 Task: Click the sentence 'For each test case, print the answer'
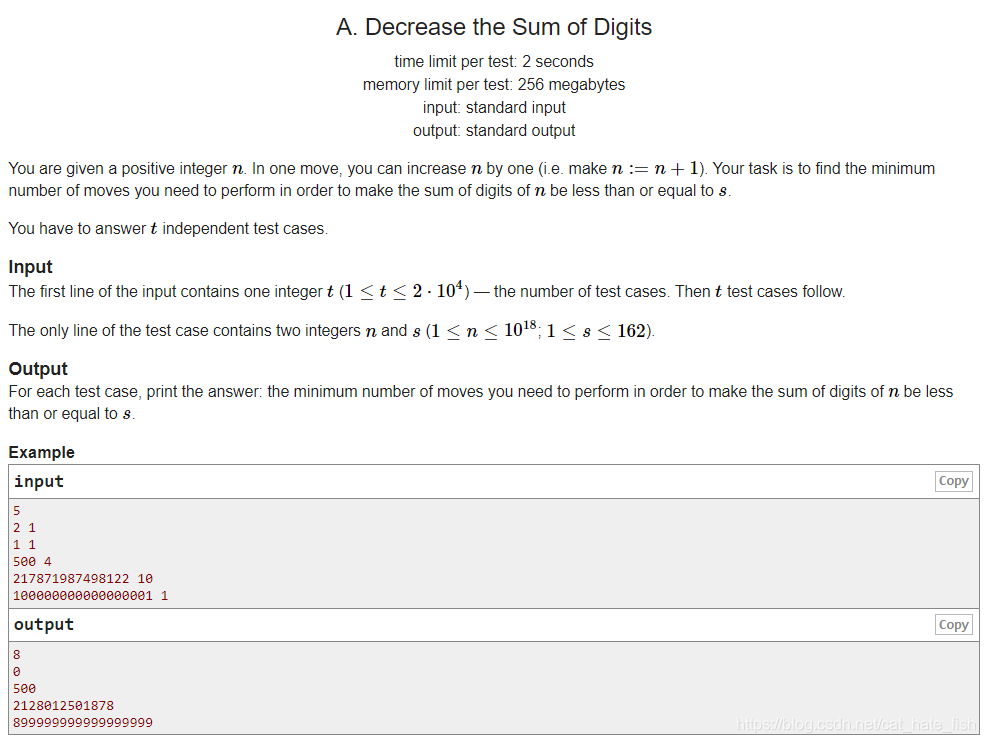pyautogui.click(x=481, y=403)
